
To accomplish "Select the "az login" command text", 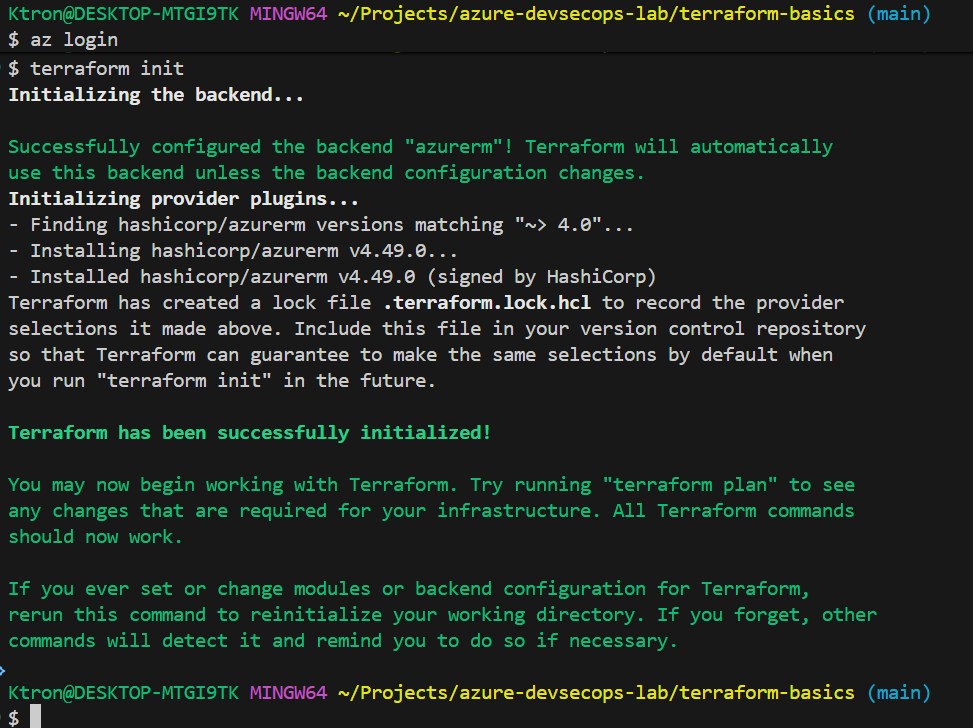I will click(74, 41).
